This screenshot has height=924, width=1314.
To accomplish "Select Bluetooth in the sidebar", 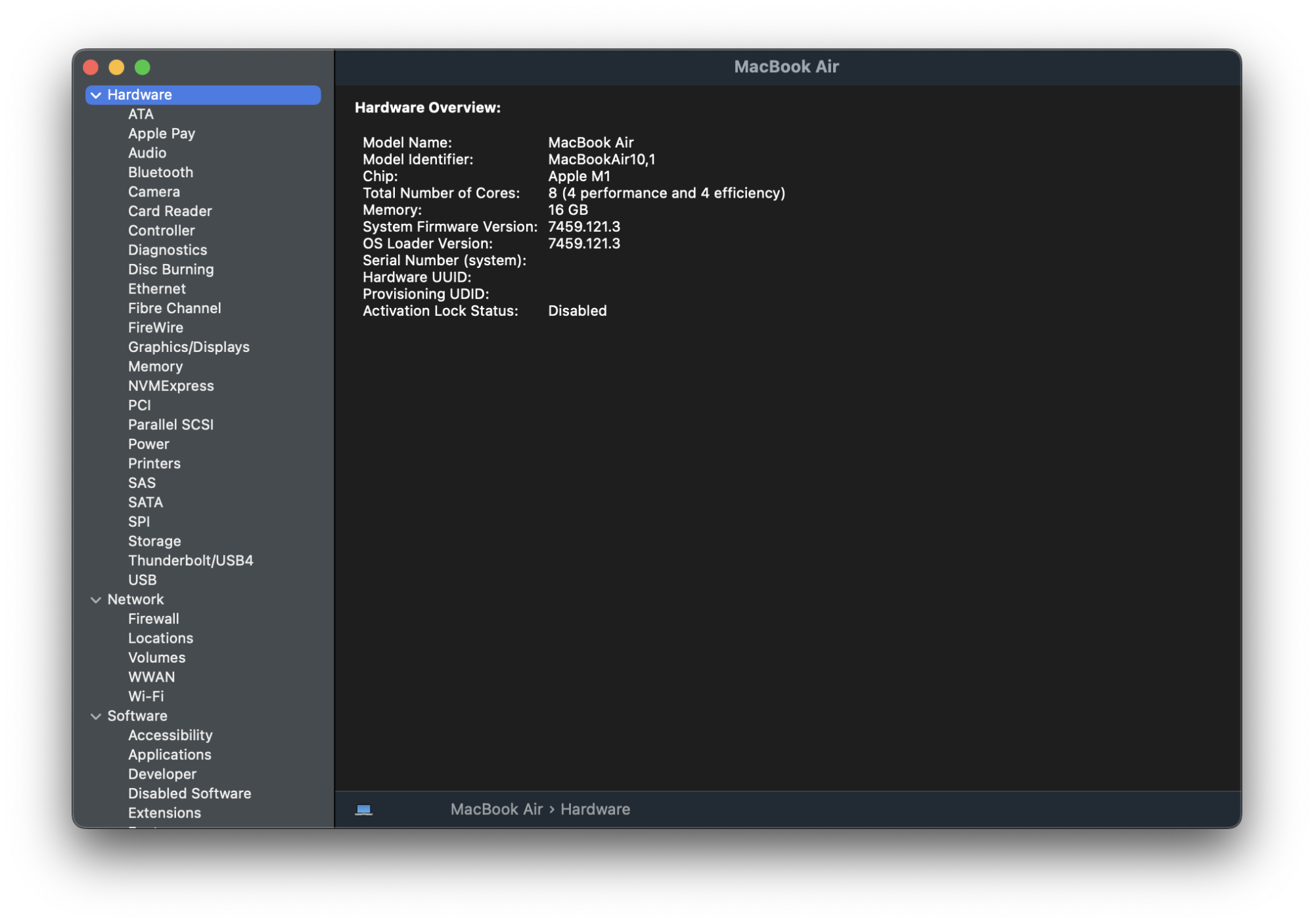I will click(160, 172).
